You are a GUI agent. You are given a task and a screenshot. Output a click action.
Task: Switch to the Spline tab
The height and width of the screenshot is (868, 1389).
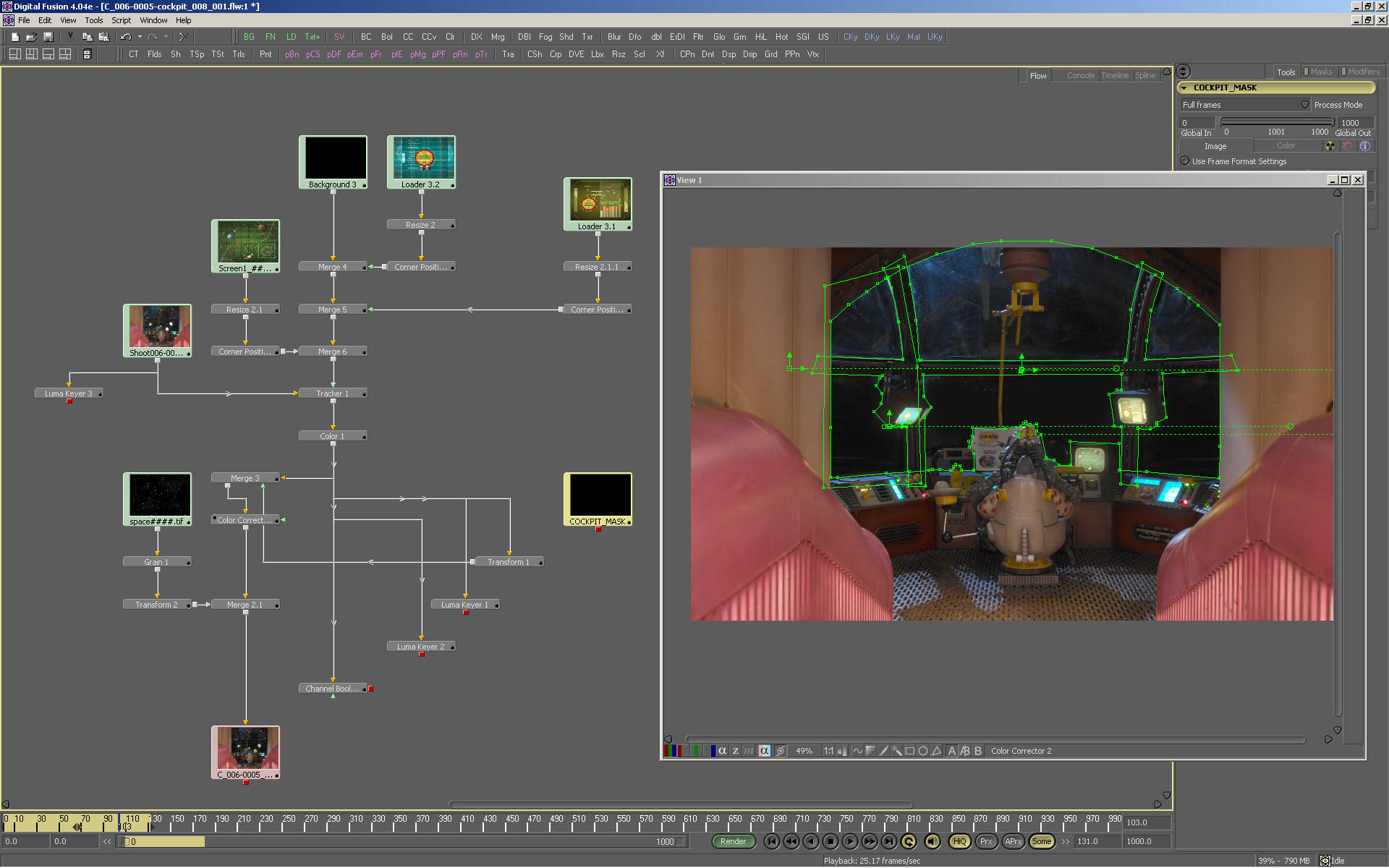click(1145, 75)
